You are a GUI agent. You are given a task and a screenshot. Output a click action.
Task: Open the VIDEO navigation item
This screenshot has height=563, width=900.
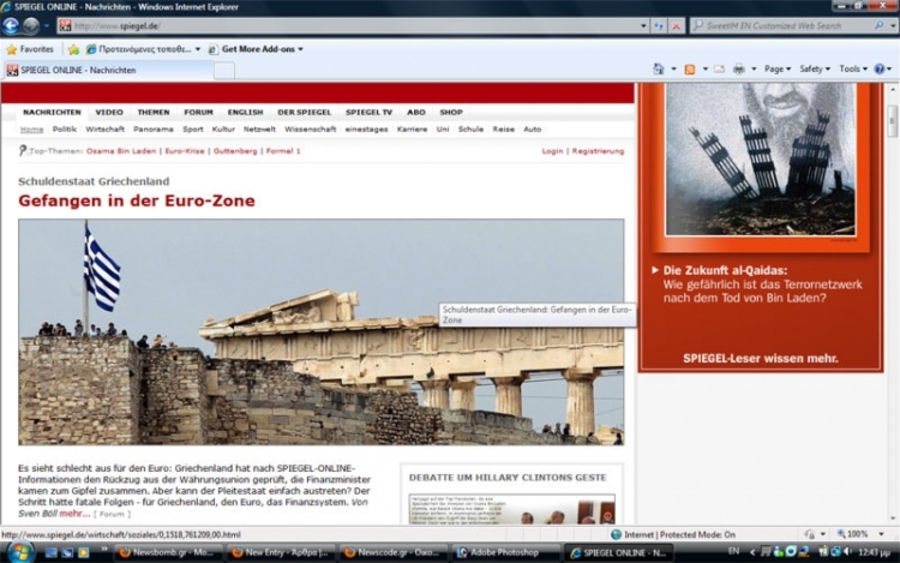click(x=109, y=112)
